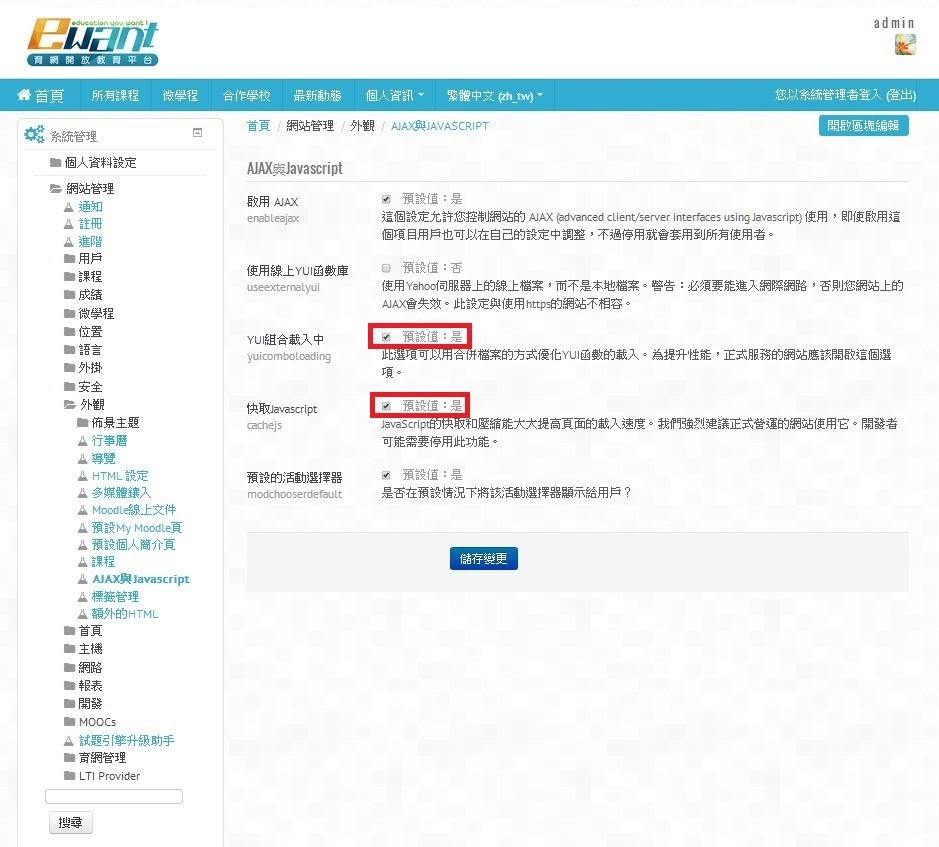This screenshot has height=847, width=939.
Task: Click the flask icon beside 標籤管理
Action: click(83, 597)
